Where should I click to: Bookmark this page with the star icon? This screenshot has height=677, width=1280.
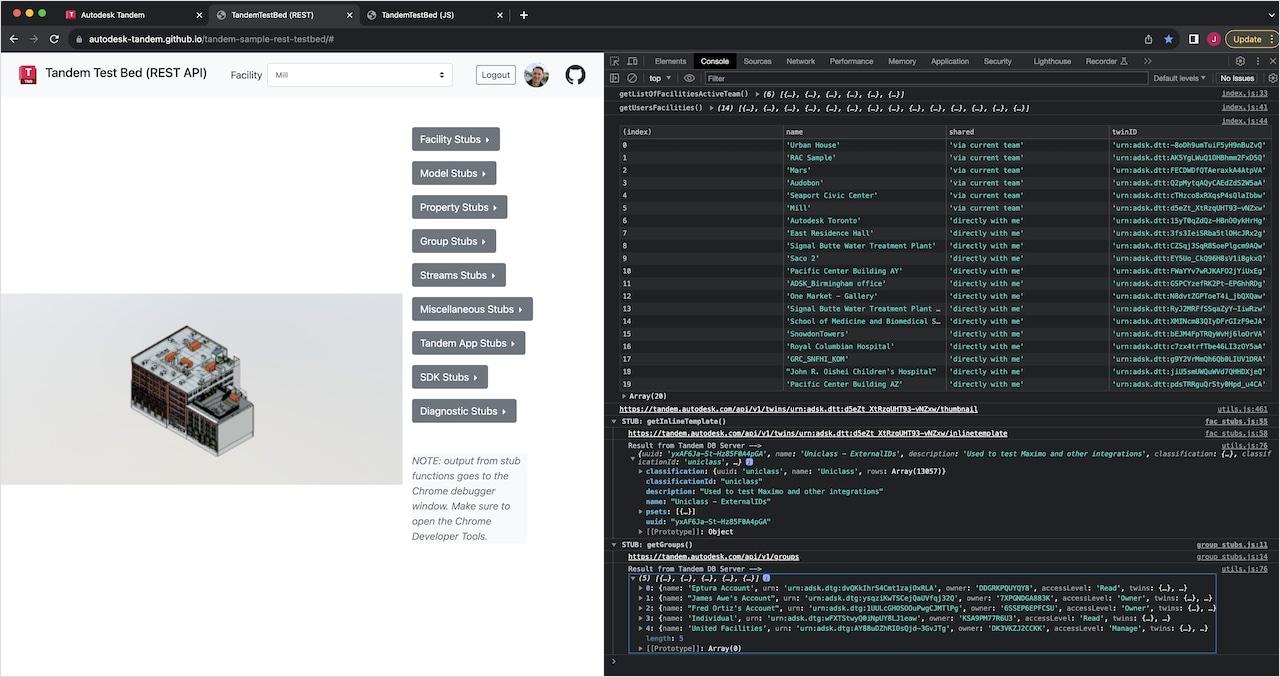[1168, 39]
